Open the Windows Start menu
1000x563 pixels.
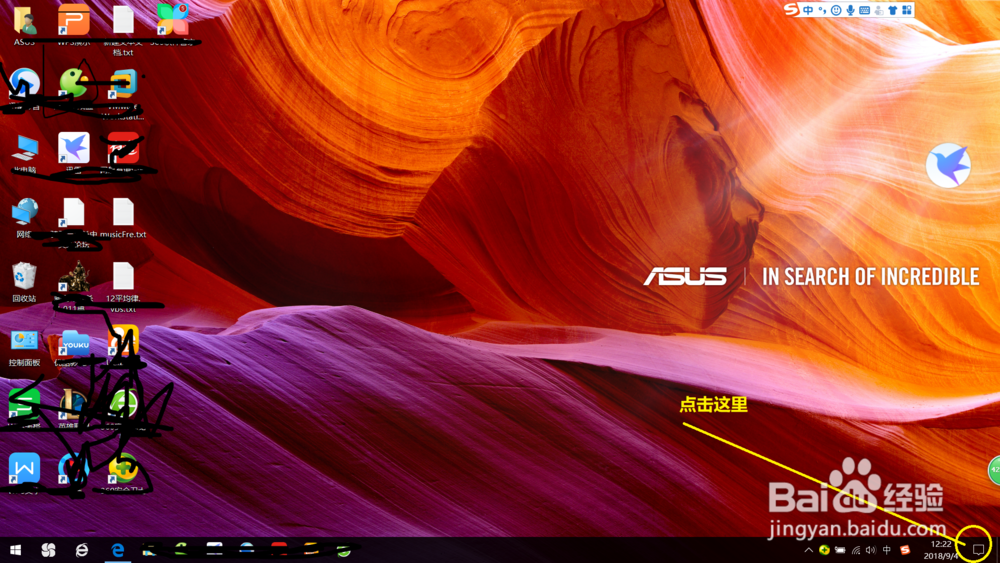tap(15, 550)
